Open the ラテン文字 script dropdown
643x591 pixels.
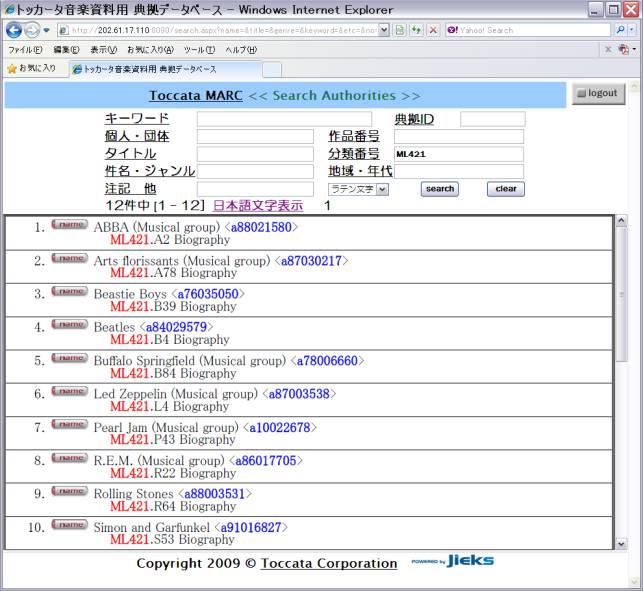pyautogui.click(x=358, y=189)
